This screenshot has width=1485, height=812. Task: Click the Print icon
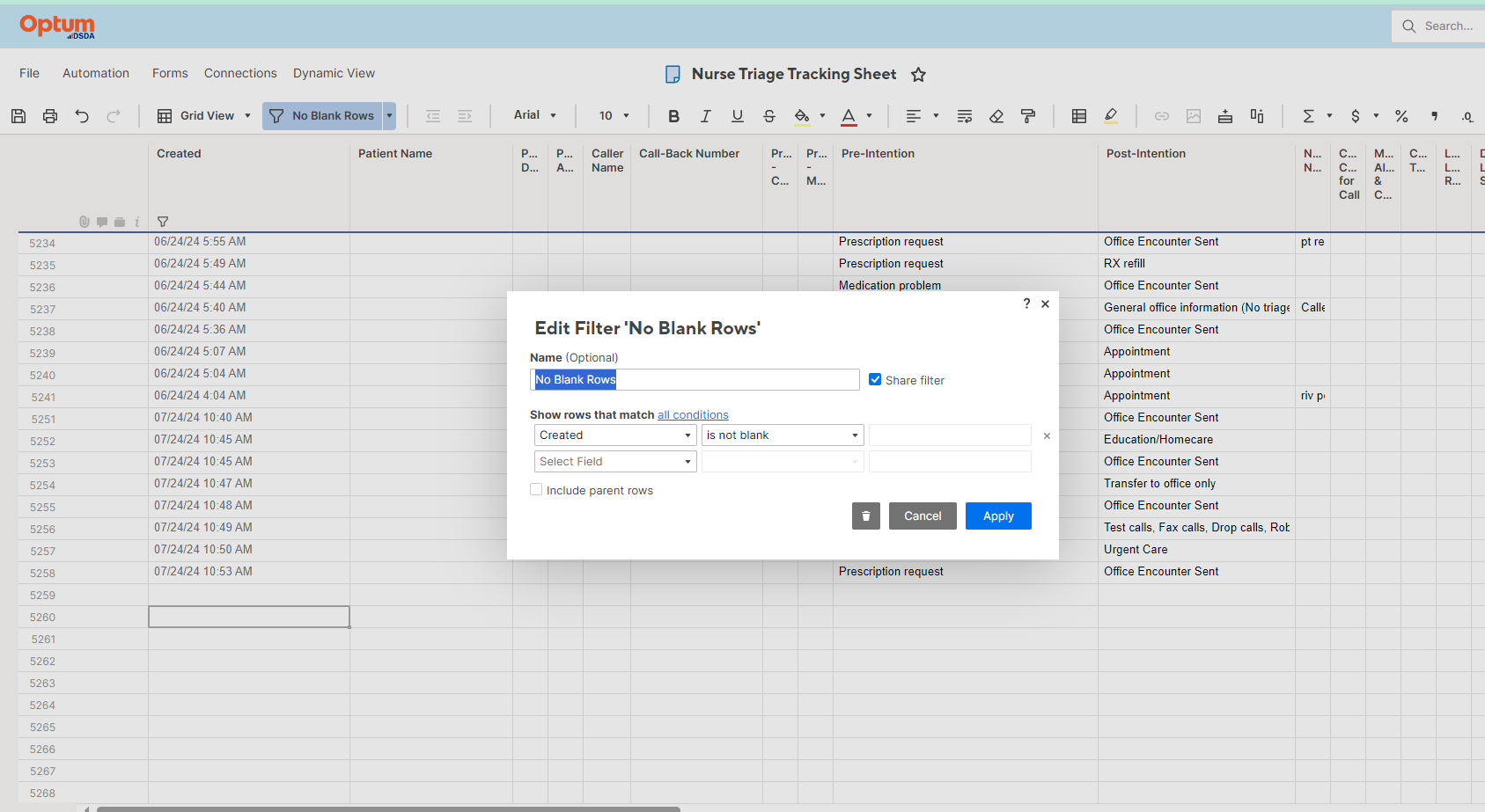click(x=50, y=116)
